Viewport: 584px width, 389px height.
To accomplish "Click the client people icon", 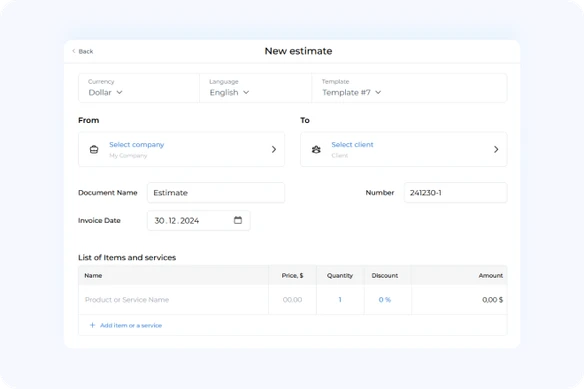I will tap(316, 149).
